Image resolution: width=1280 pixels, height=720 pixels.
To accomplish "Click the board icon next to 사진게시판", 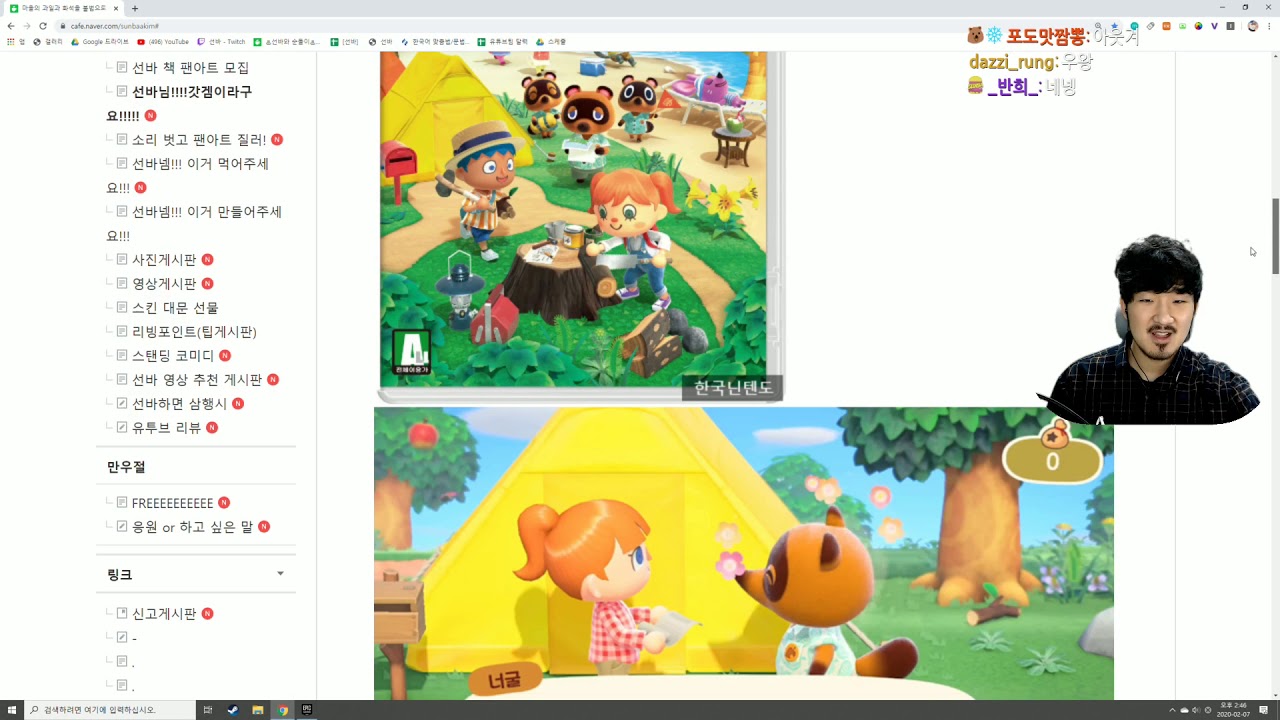I will (x=122, y=259).
